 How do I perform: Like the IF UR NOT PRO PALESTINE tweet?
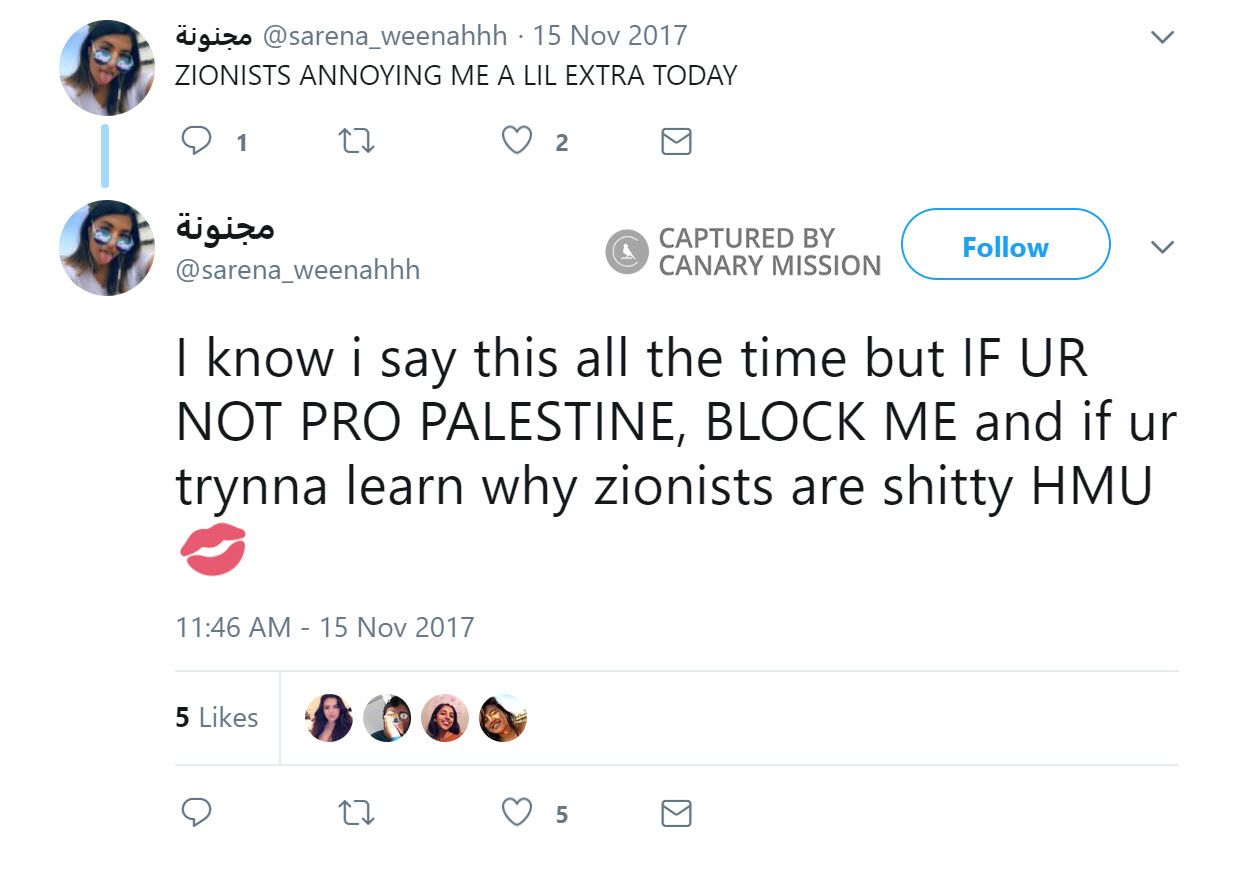point(516,813)
